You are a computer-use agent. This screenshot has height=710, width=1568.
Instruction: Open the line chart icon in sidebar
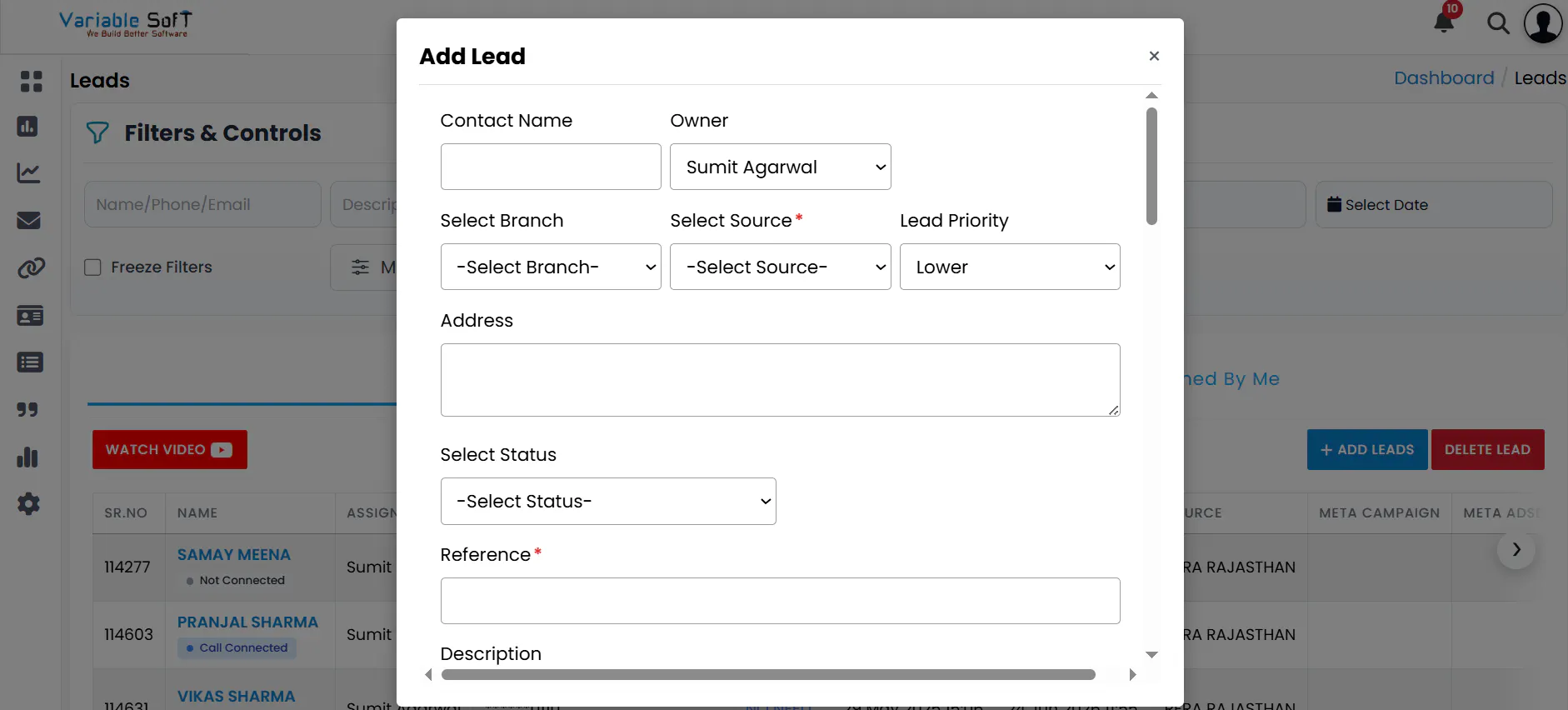[28, 172]
